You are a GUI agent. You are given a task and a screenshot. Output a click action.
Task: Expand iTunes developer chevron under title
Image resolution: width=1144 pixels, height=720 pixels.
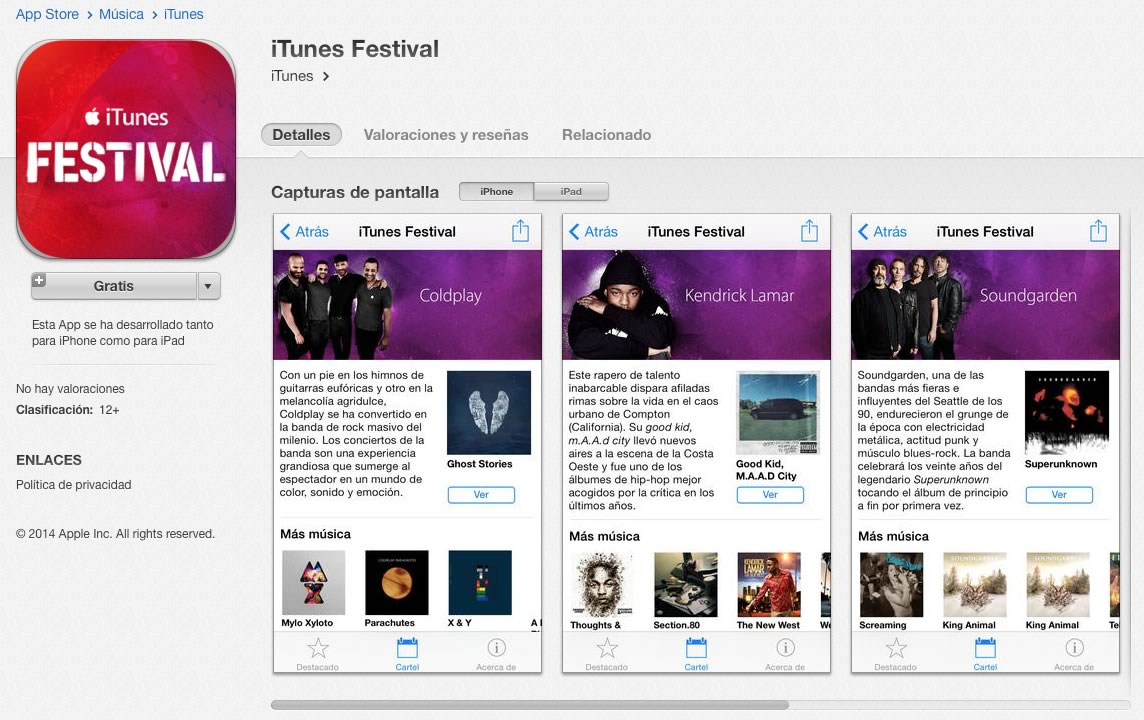325,76
